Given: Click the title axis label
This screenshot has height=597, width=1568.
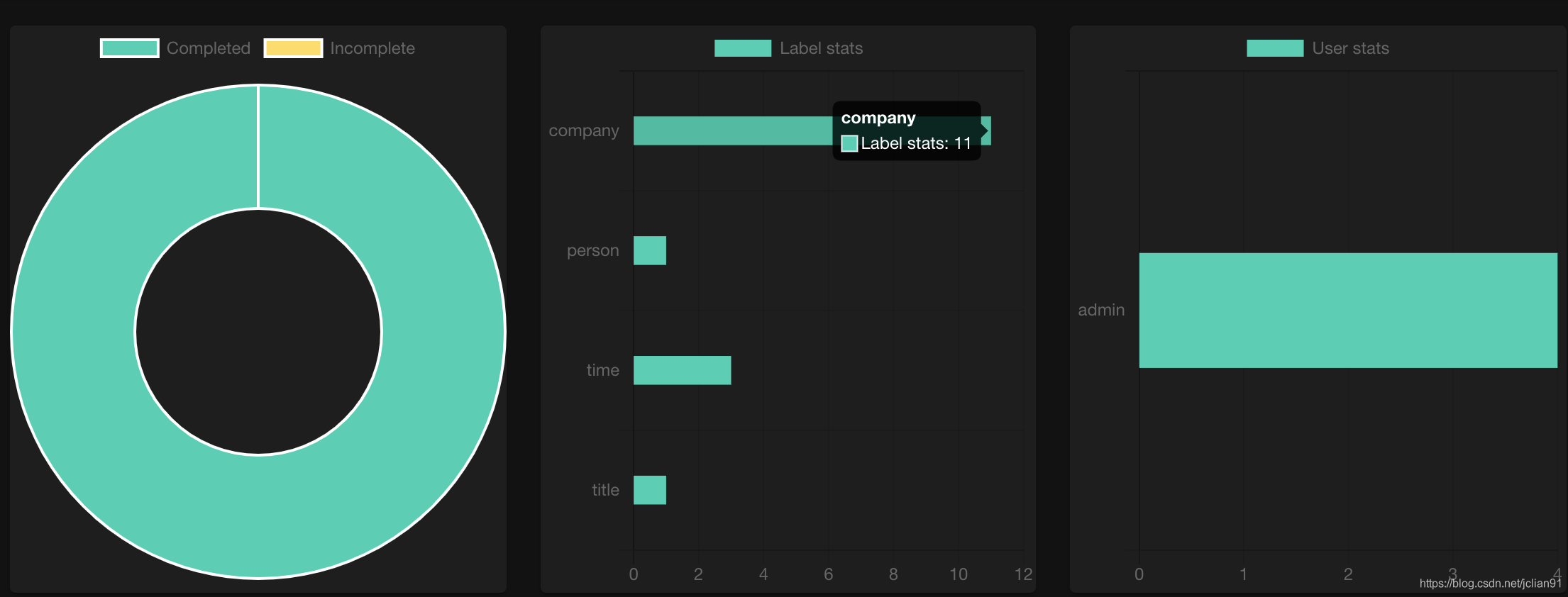Looking at the screenshot, I should point(606,490).
